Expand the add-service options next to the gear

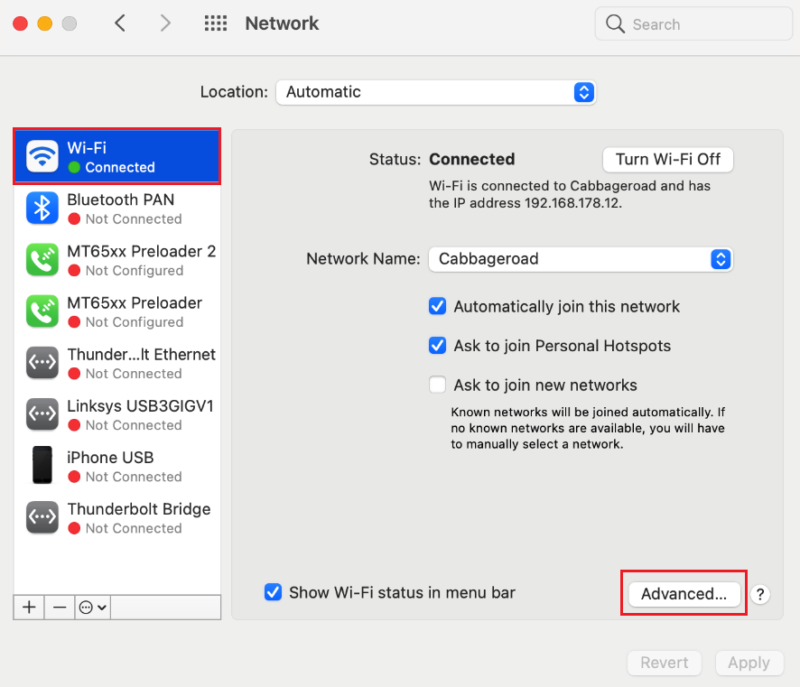tap(103, 607)
